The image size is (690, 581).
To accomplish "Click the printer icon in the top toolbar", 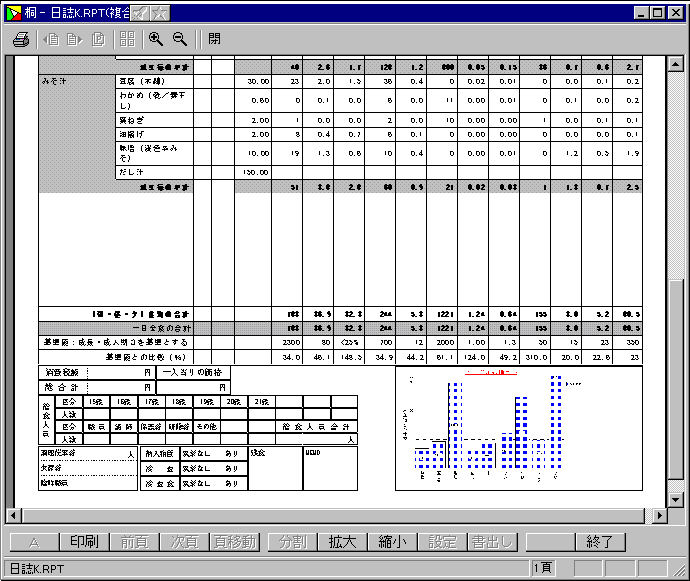I will (x=21, y=39).
